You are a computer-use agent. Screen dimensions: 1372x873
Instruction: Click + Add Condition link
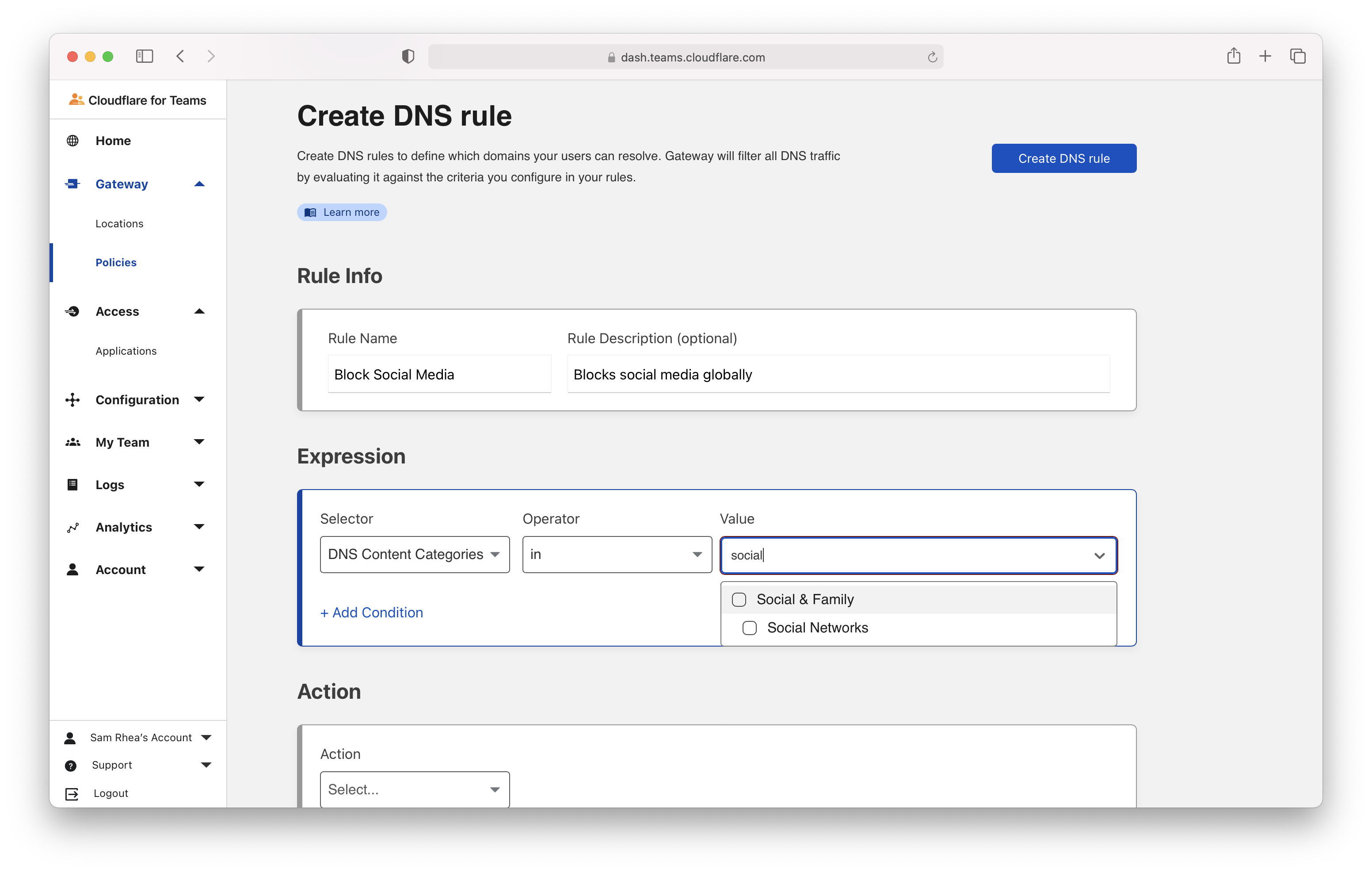371,612
